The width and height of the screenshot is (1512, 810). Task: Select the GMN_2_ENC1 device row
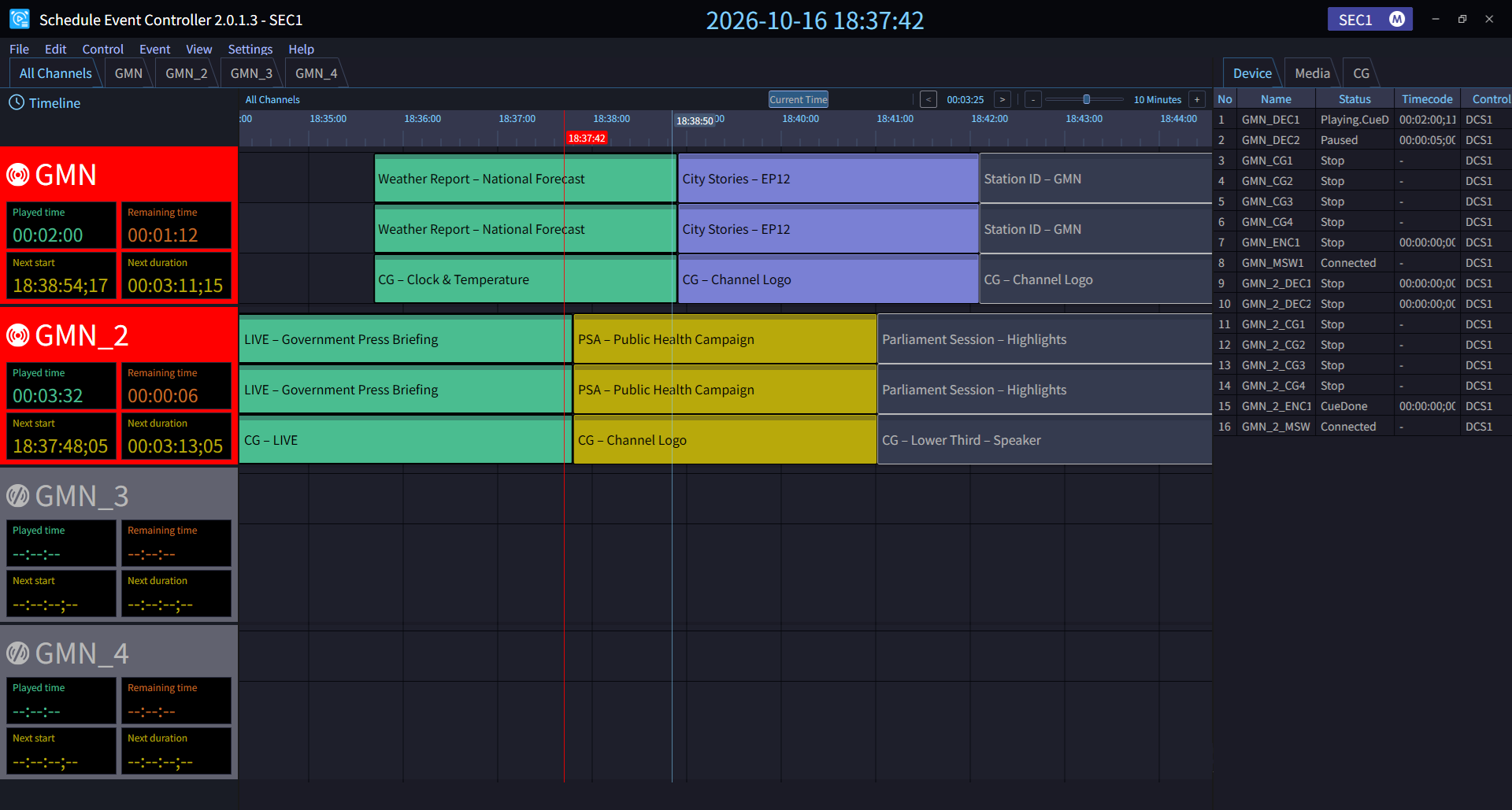pos(1362,406)
